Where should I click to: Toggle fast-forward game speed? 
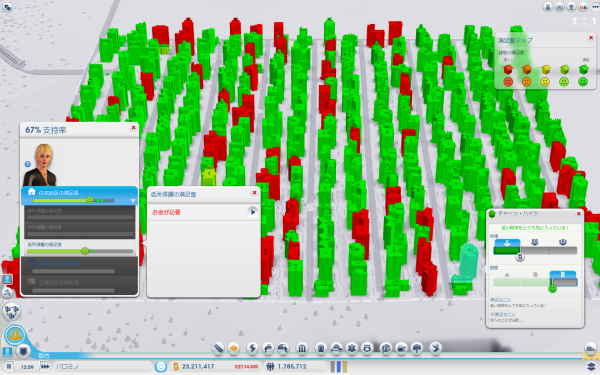pyautogui.click(x=45, y=367)
